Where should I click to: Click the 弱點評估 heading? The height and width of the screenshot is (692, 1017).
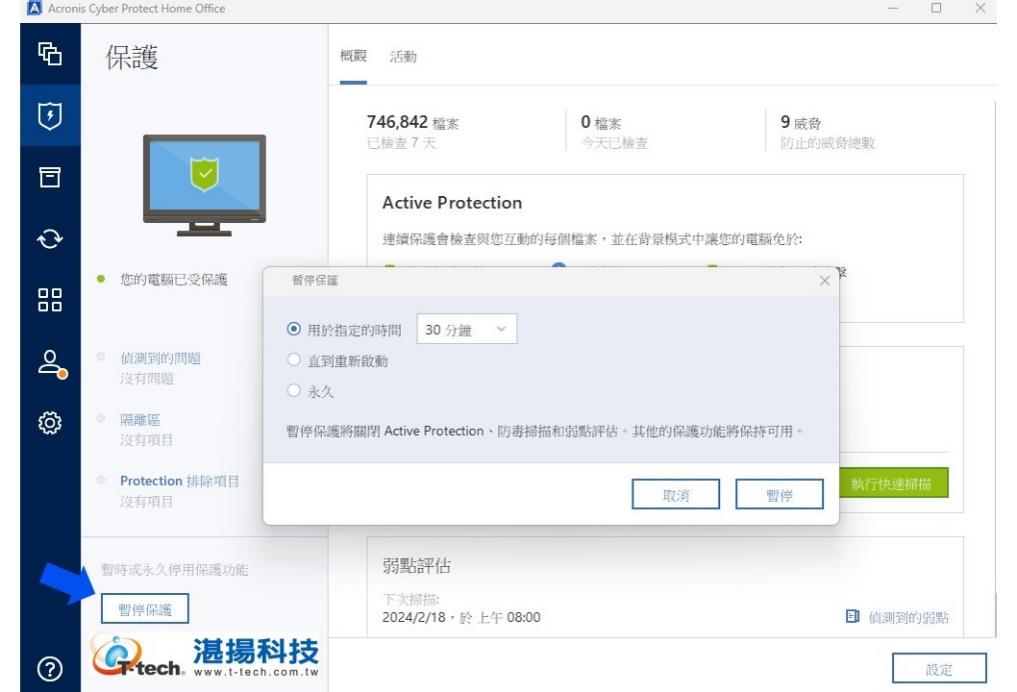pos(416,566)
